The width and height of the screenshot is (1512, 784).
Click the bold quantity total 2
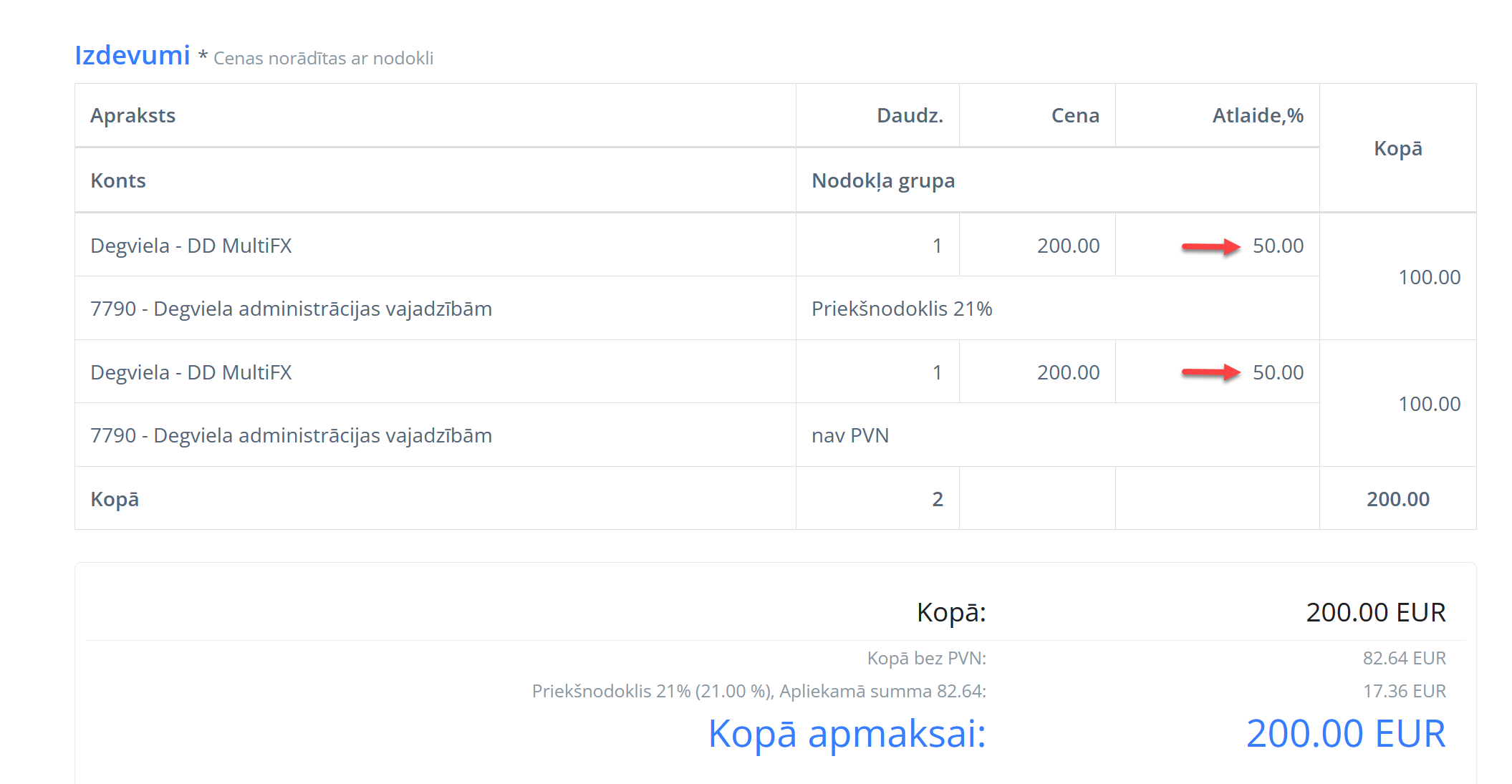[938, 500]
